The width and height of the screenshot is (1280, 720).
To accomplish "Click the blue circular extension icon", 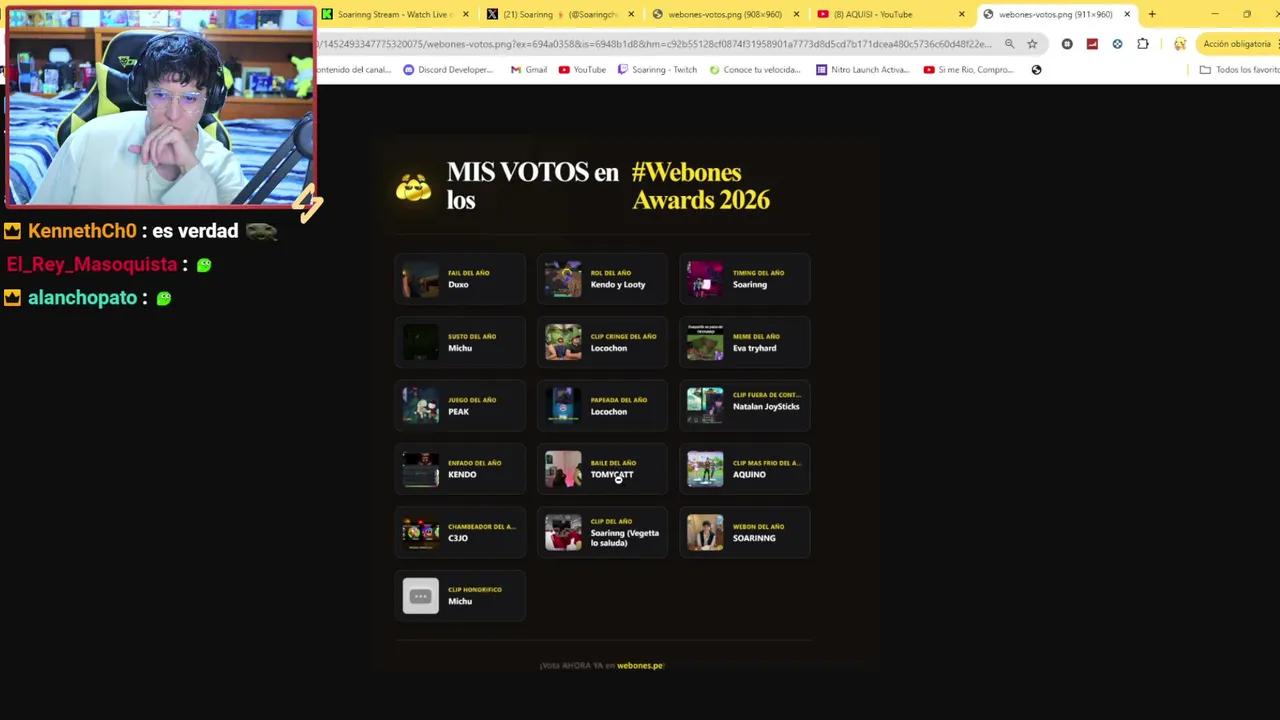I will click(1117, 44).
